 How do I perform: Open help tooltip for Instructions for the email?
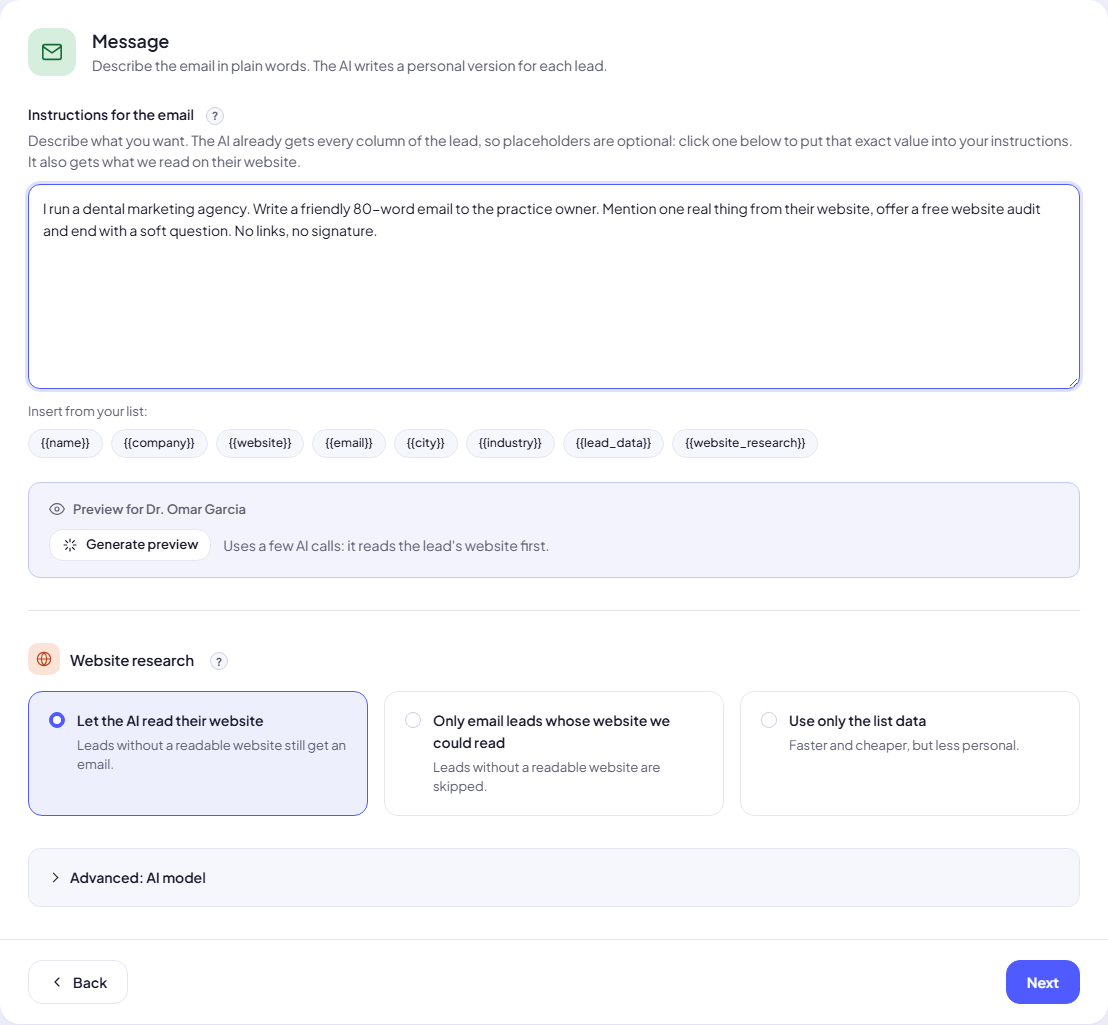(215, 116)
